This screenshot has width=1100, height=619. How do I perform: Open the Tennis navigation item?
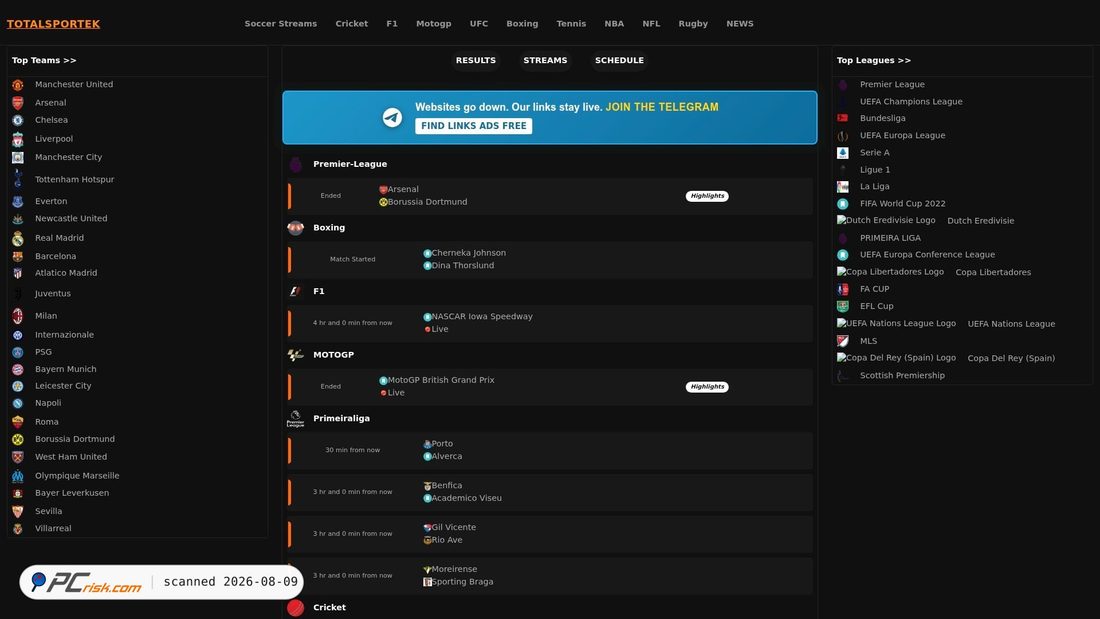[571, 24]
